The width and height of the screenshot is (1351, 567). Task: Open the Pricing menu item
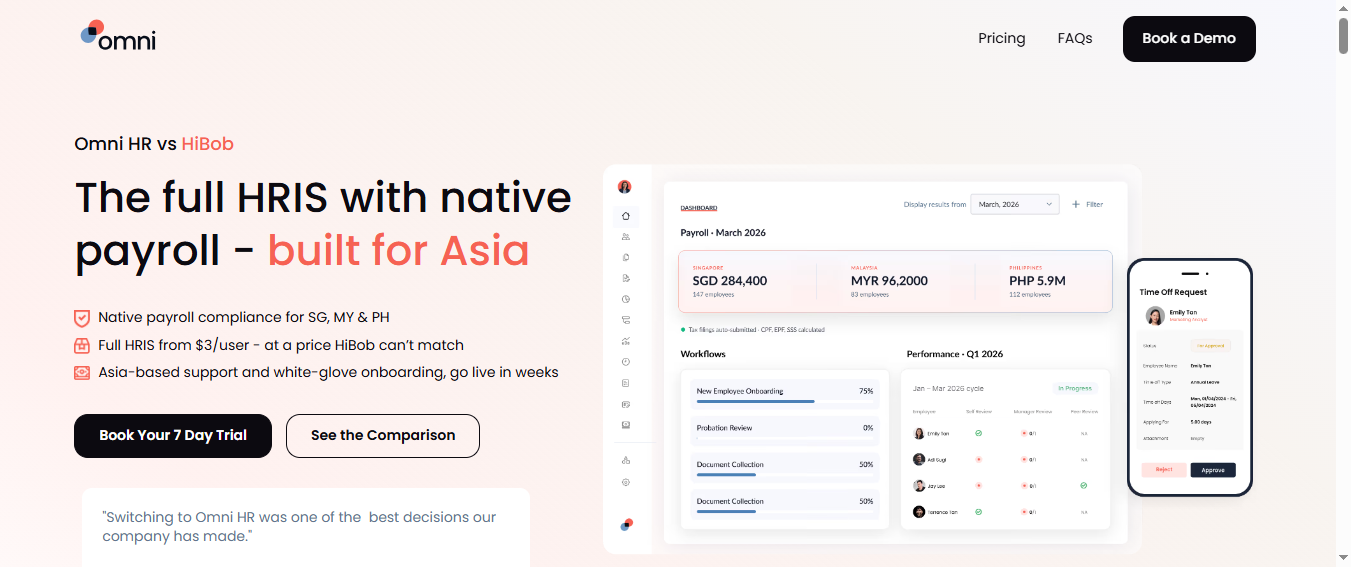1002,38
